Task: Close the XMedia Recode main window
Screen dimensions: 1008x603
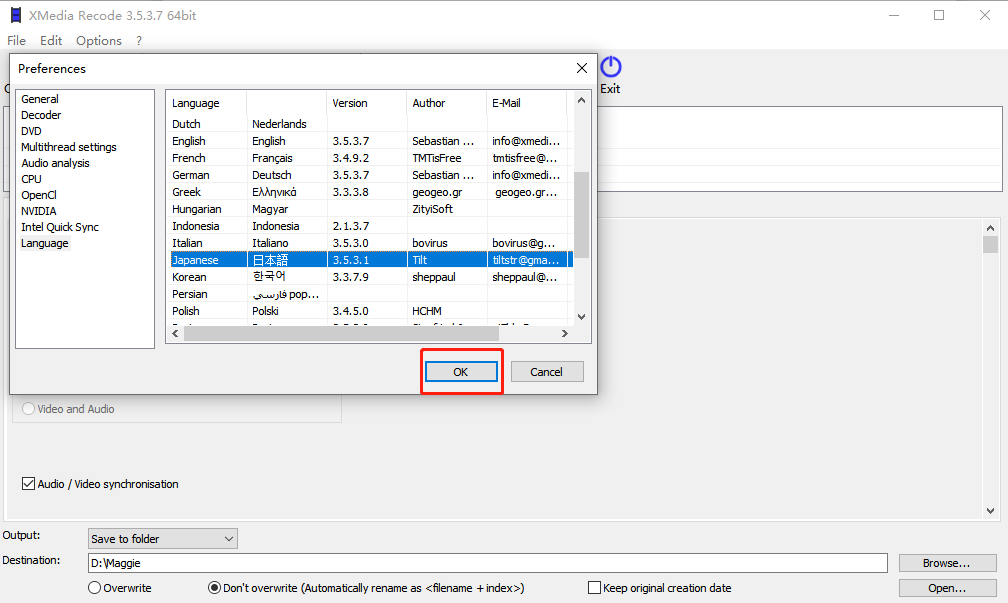Action: click(985, 15)
